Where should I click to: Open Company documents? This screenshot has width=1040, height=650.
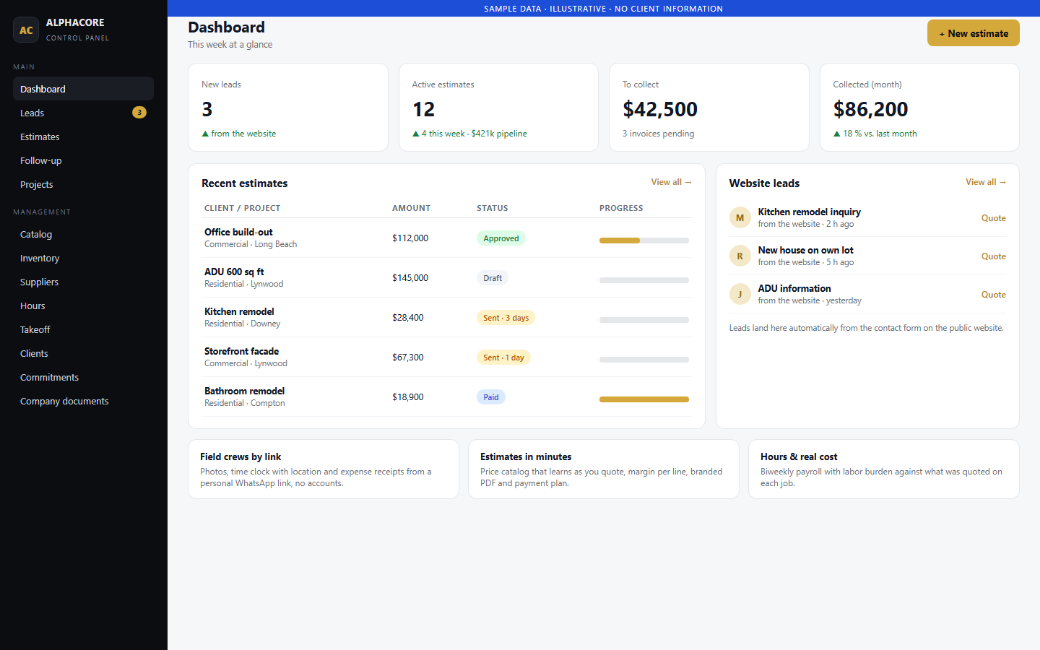click(x=84, y=401)
